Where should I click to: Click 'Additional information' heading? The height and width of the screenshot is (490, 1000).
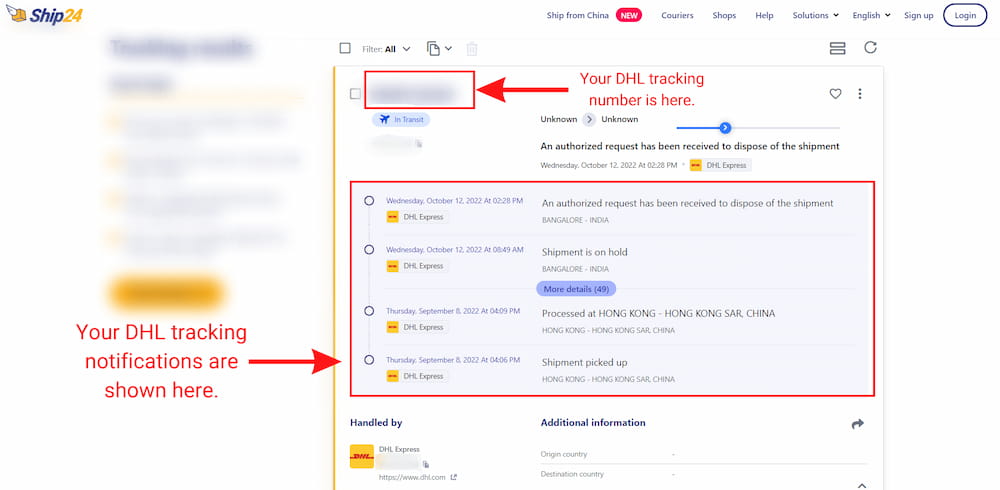pyautogui.click(x=593, y=422)
